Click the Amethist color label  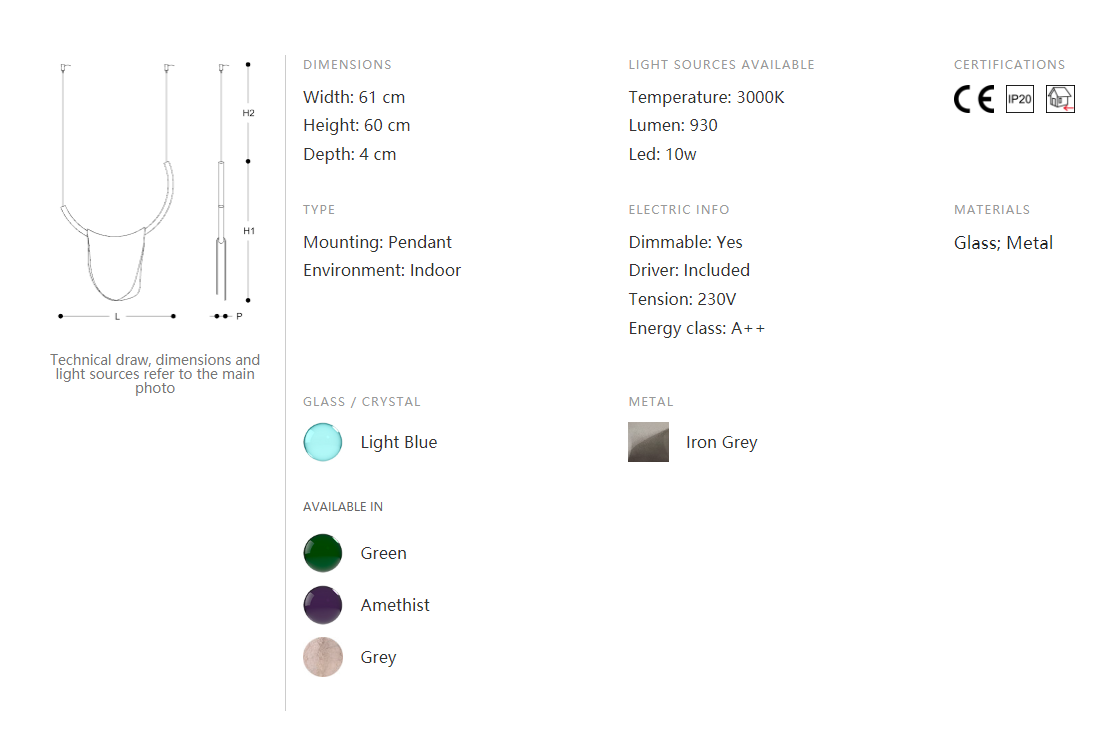395,605
